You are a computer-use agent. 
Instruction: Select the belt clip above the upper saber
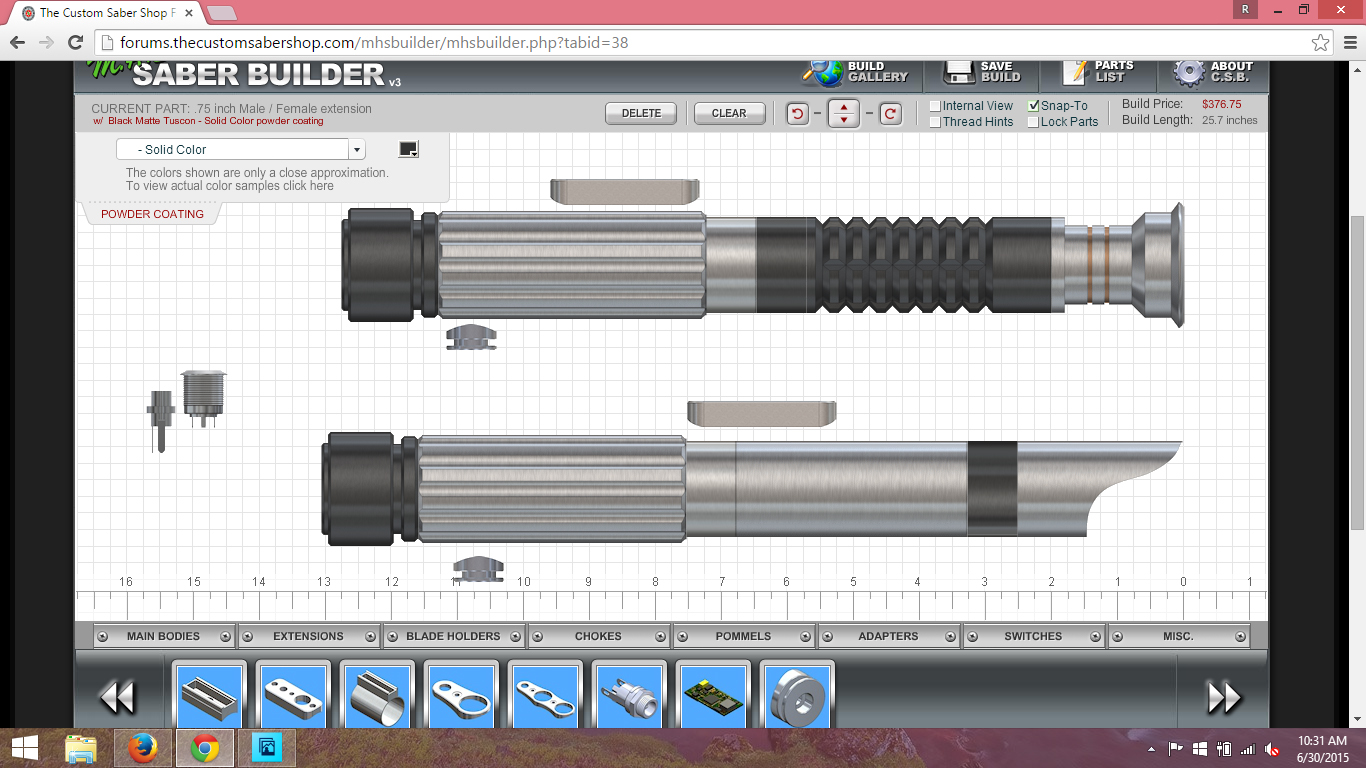point(625,191)
